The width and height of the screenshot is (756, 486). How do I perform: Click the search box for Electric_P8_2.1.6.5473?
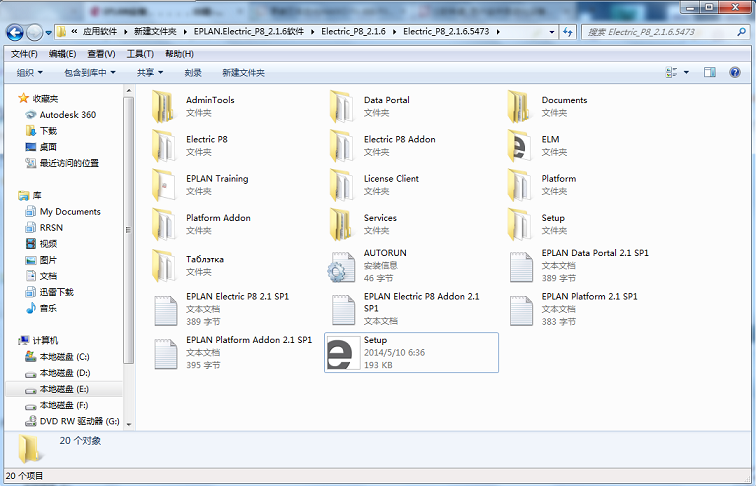coord(658,32)
